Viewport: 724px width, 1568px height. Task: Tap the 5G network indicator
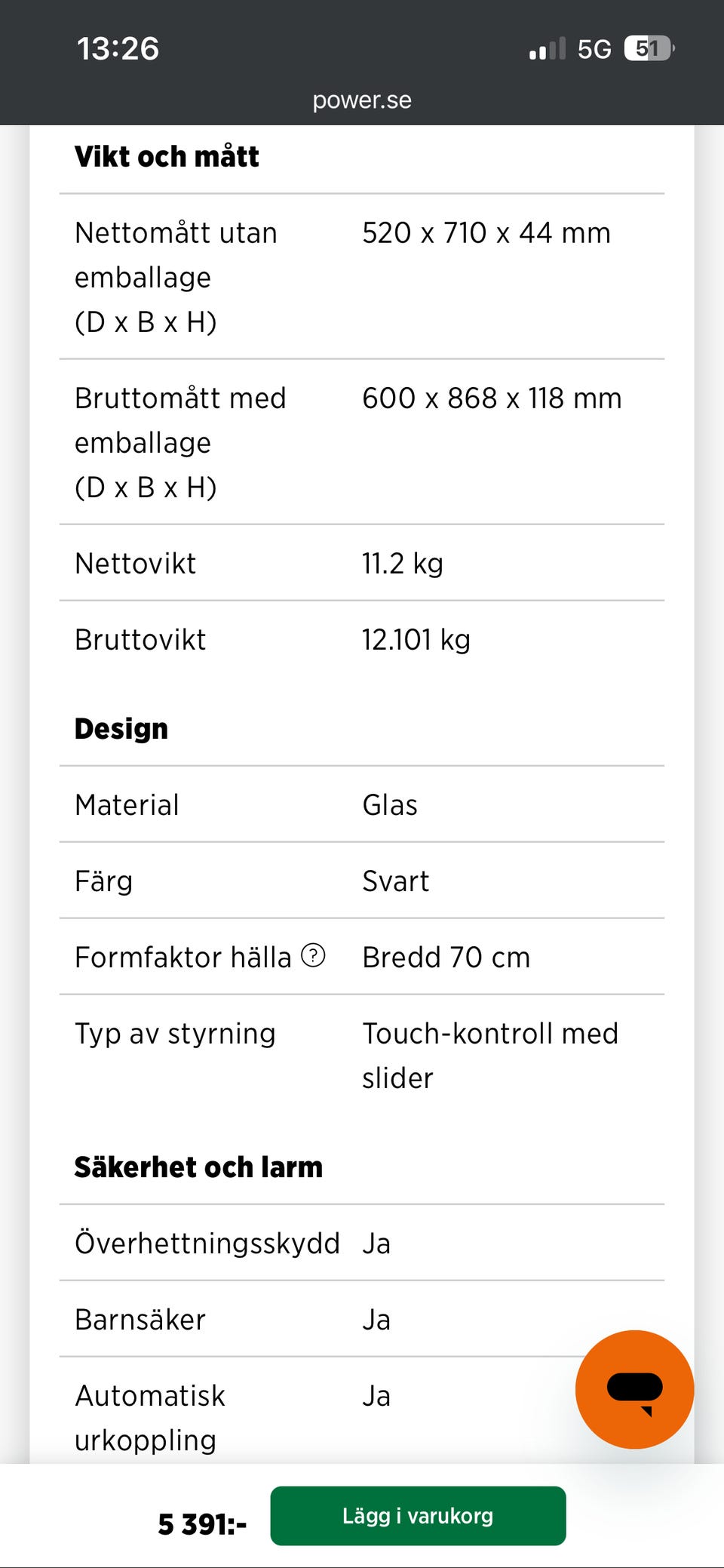(x=594, y=49)
